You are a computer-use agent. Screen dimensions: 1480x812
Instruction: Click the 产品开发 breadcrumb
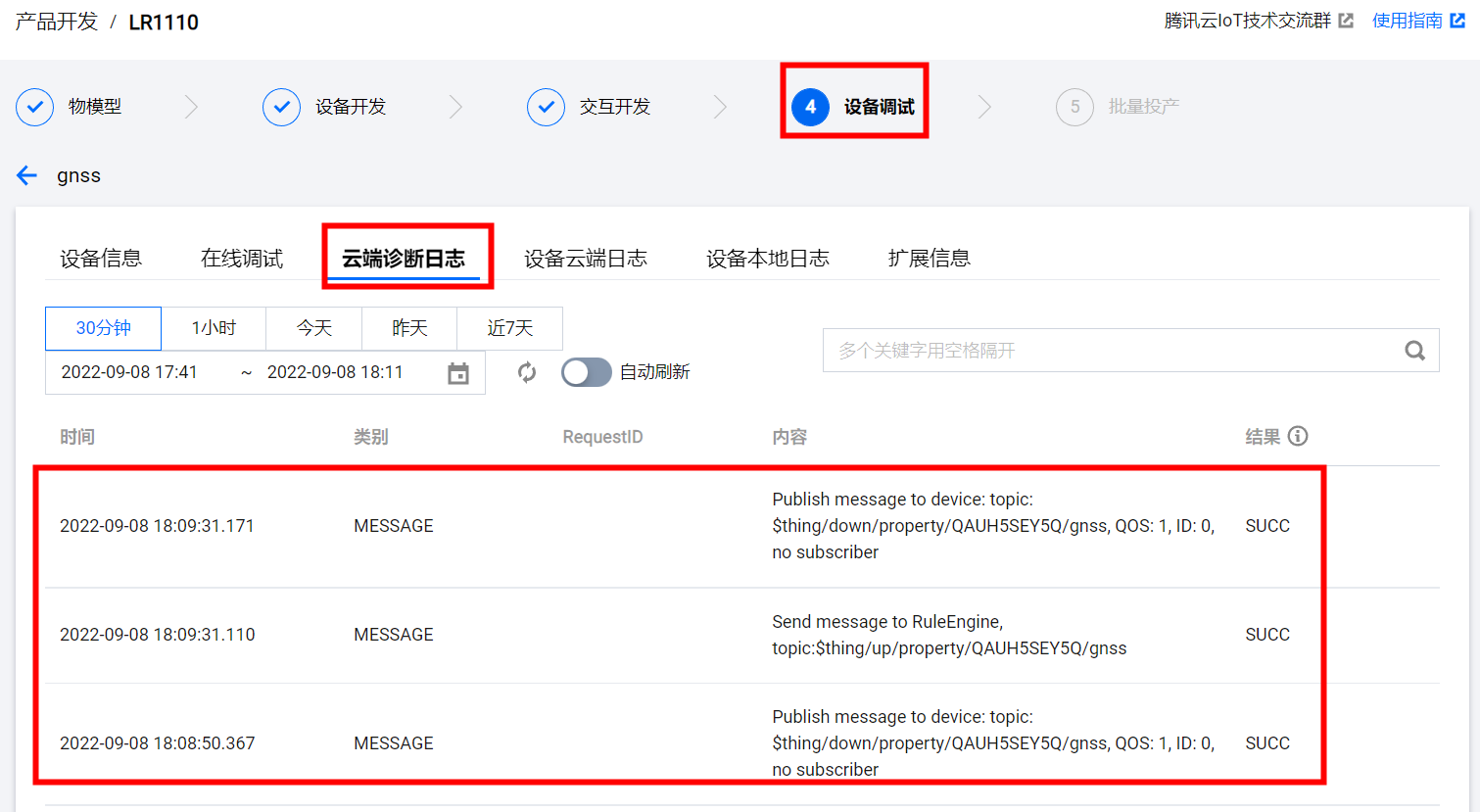pyautogui.click(x=57, y=22)
